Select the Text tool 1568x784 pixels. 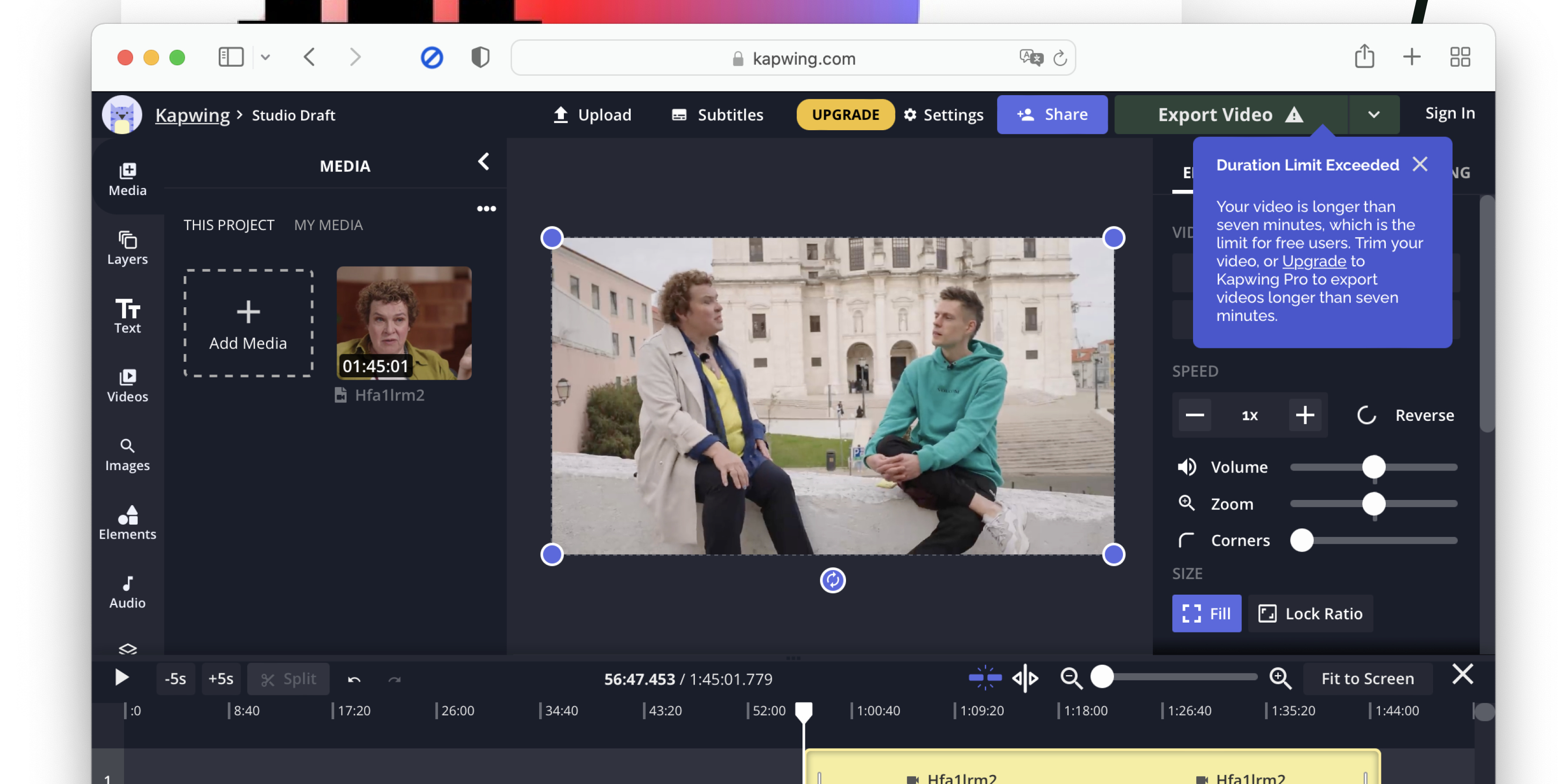point(127,317)
